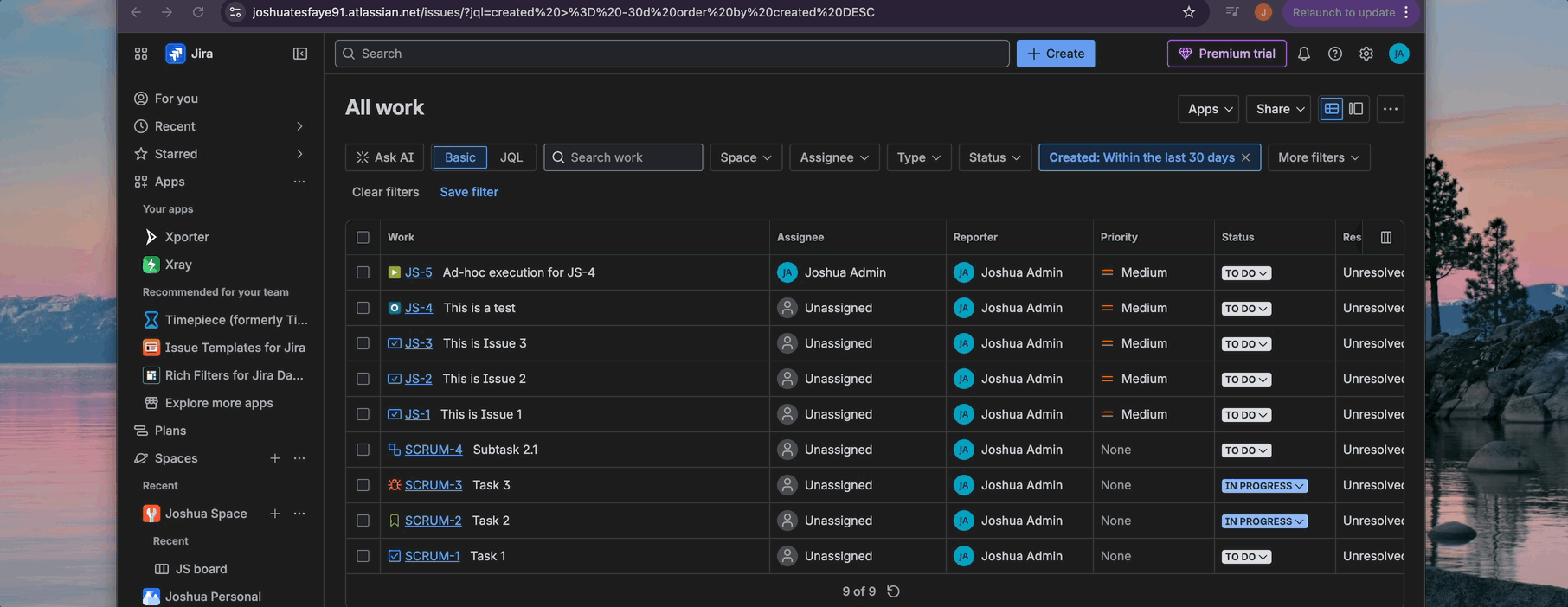Image resolution: width=1568 pixels, height=607 pixels.
Task: Switch to the split detail view icon
Action: tap(1356, 109)
